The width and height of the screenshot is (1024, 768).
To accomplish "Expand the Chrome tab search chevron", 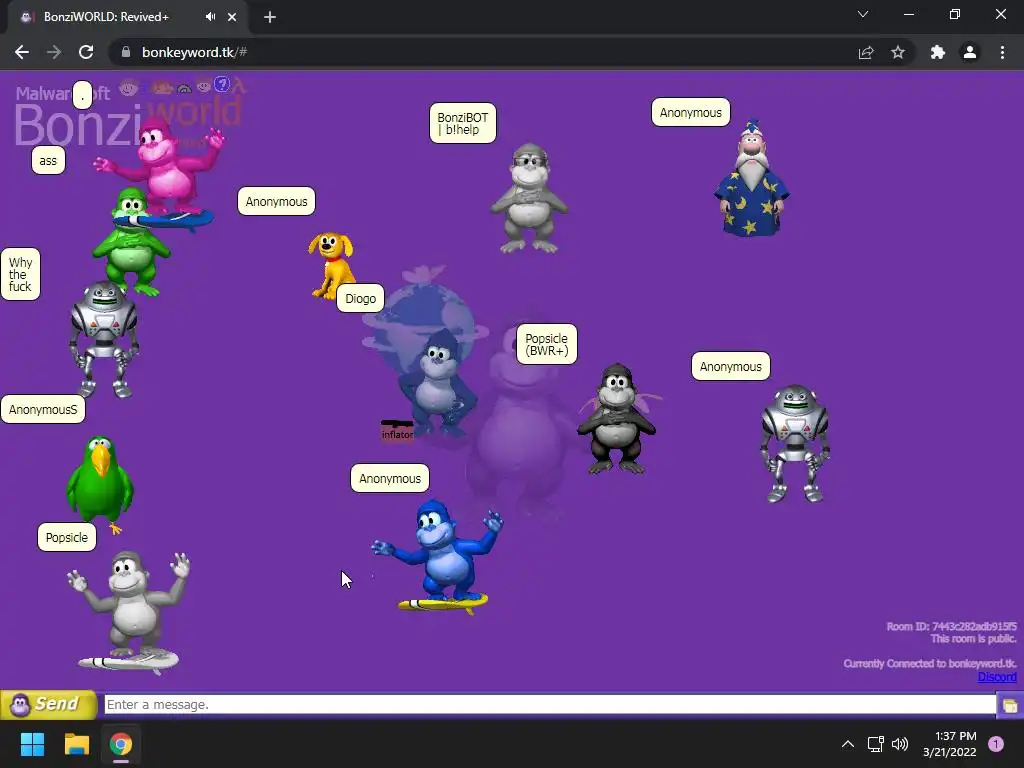I will click(863, 14).
